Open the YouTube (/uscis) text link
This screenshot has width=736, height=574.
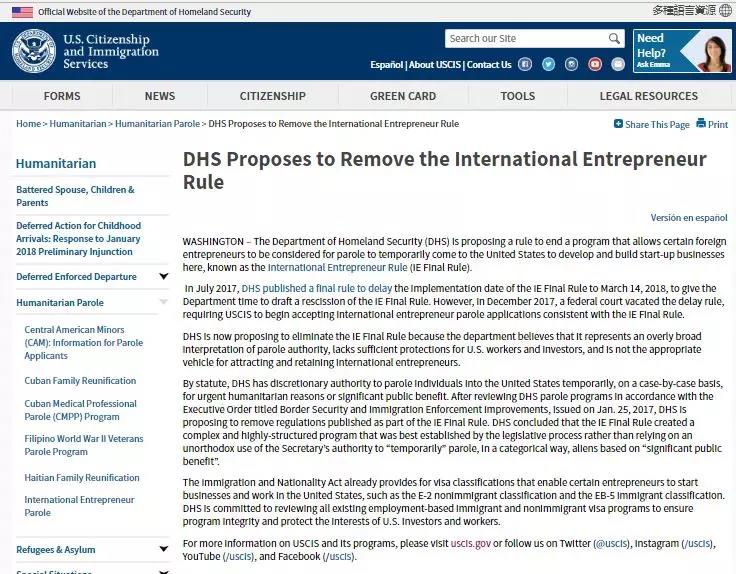tap(238, 557)
